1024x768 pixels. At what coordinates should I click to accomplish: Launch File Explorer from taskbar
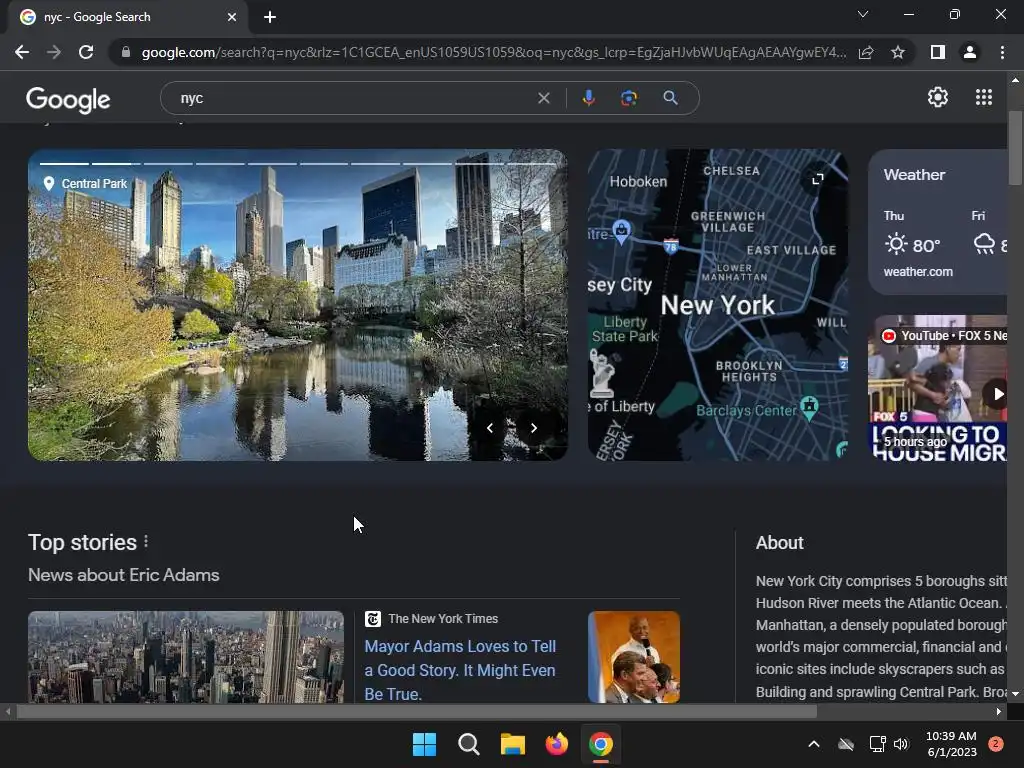(x=513, y=744)
